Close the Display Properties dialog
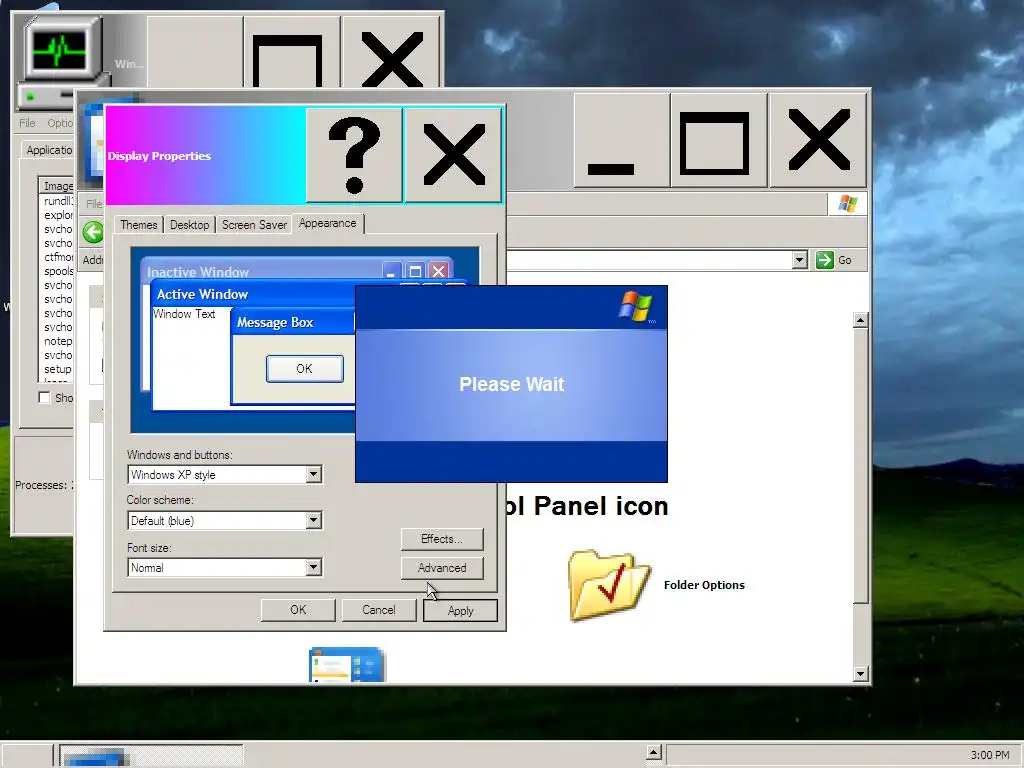 [453, 155]
